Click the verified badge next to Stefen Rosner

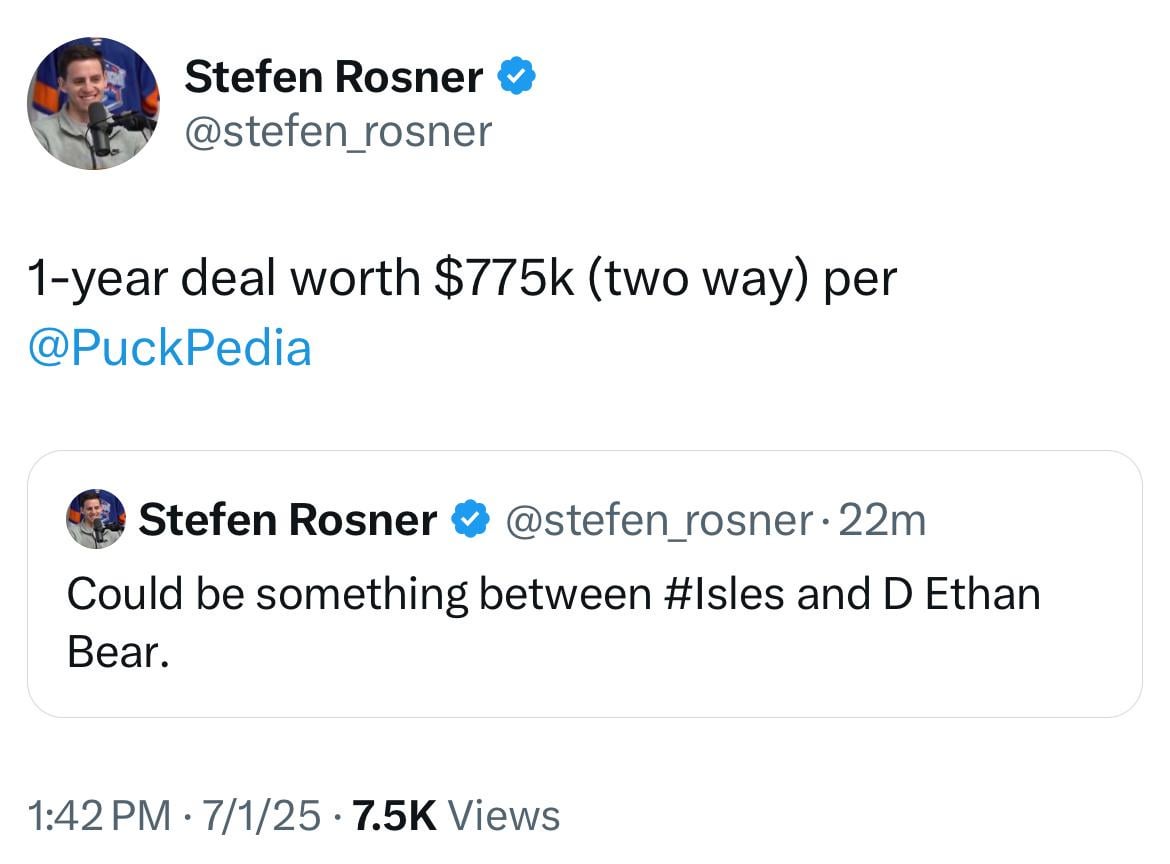[x=516, y=74]
